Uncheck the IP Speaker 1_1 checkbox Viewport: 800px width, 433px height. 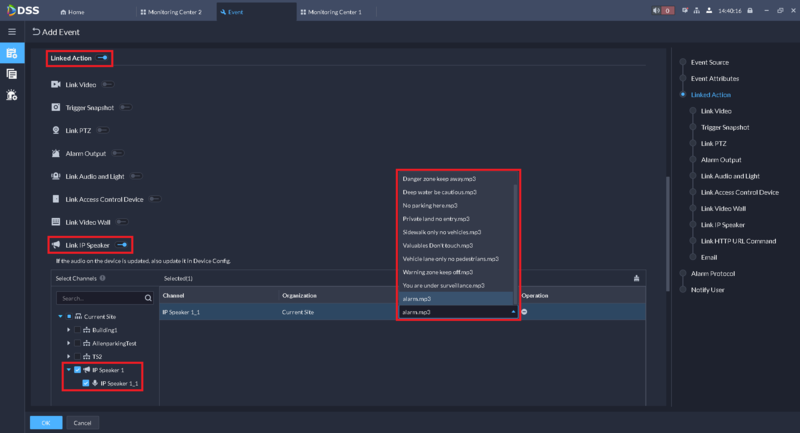tap(85, 383)
